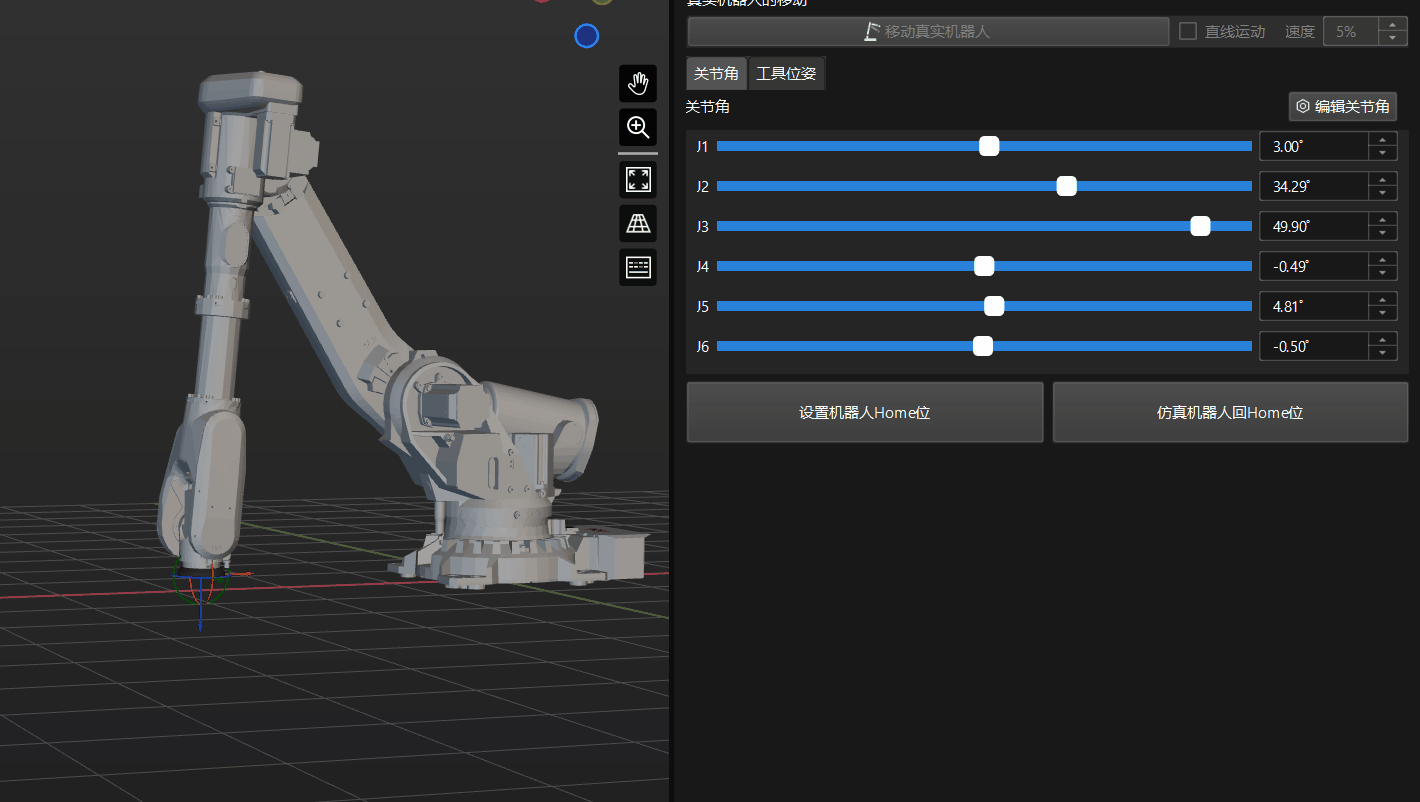Decrease J6 angle using down arrow
The width and height of the screenshot is (1420, 802).
pyautogui.click(x=1382, y=353)
